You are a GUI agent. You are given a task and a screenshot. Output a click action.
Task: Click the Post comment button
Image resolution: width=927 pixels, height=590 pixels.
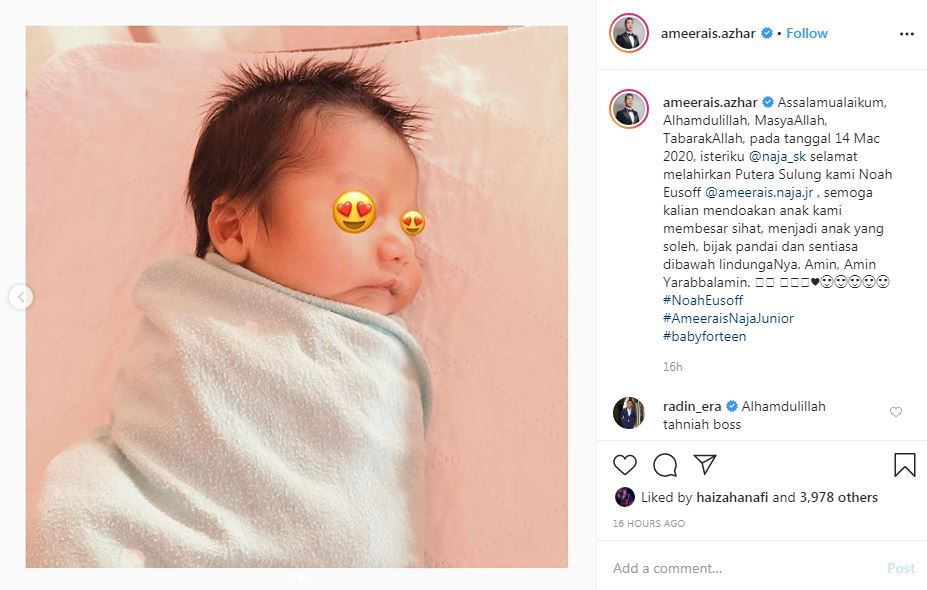click(900, 569)
